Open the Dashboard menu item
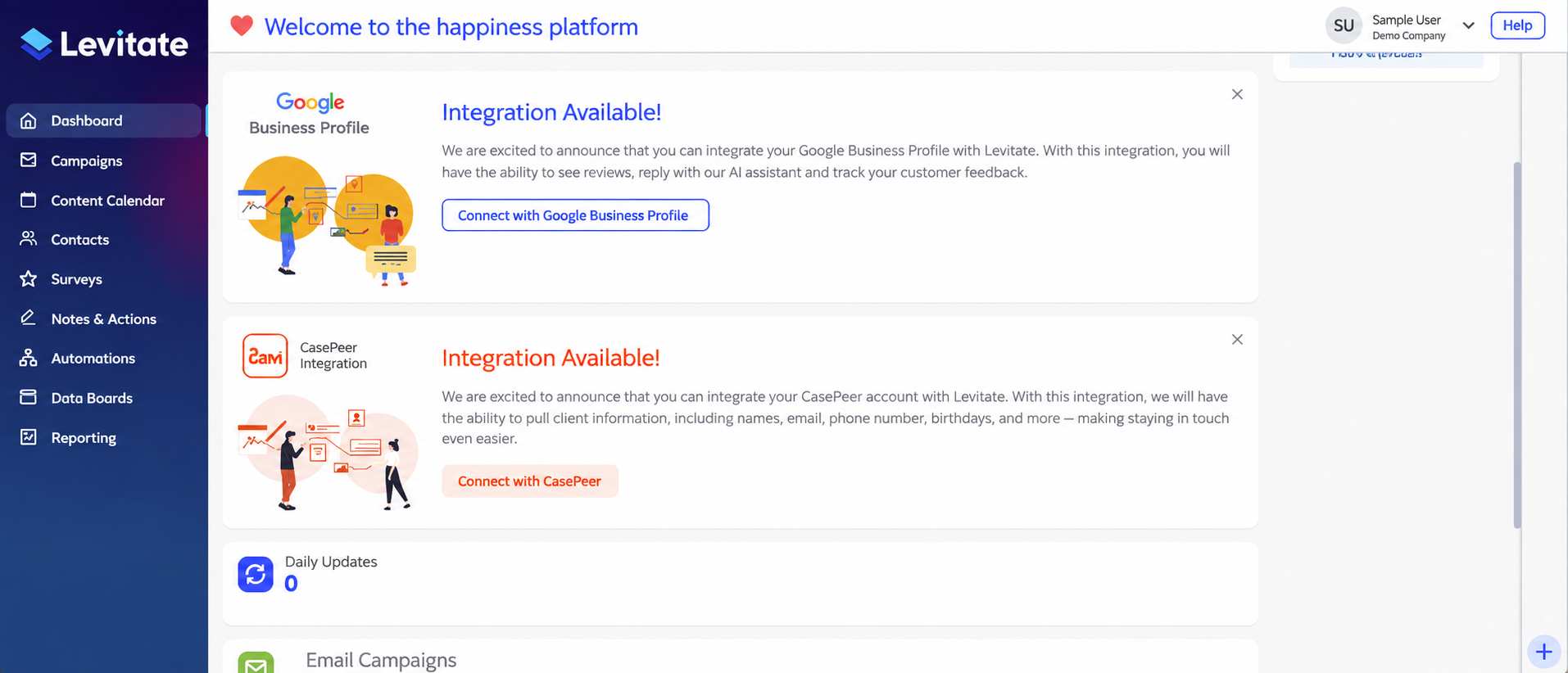 point(104,120)
